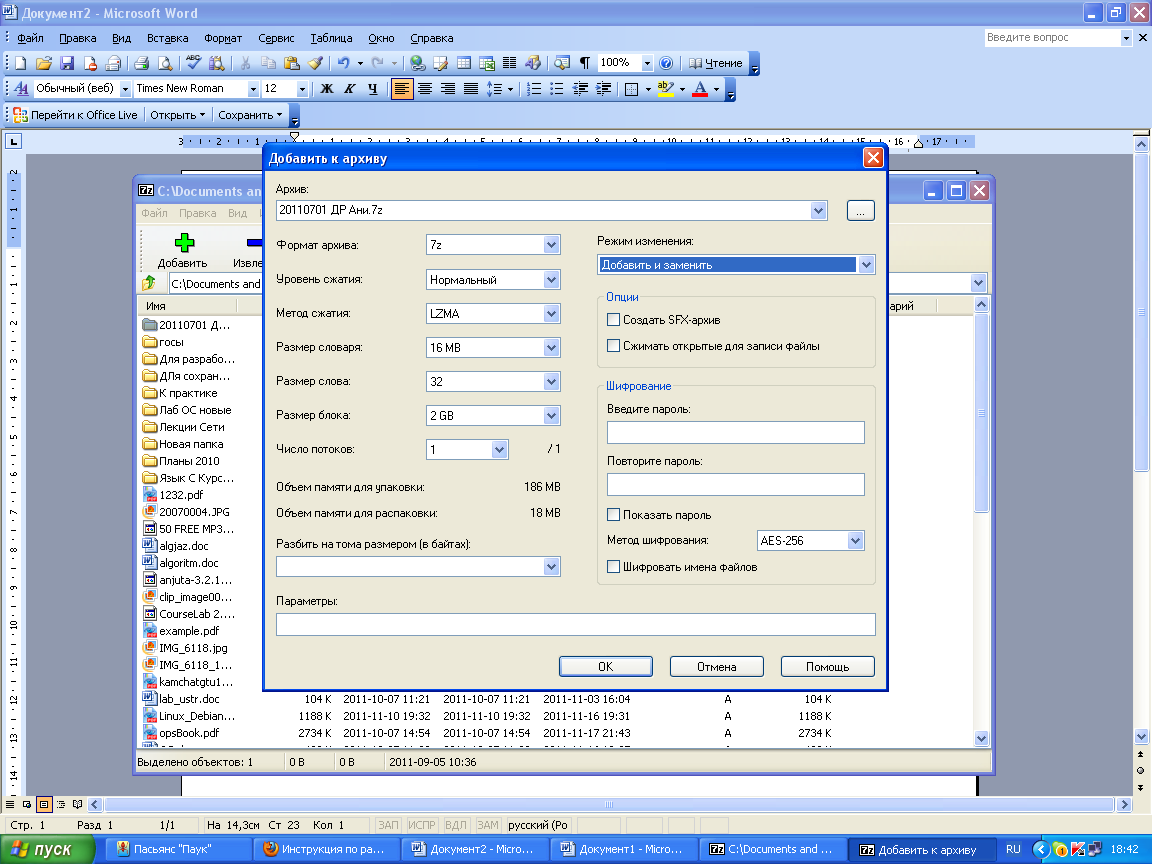Tick Сжимать открытые для записи файлы

613,345
